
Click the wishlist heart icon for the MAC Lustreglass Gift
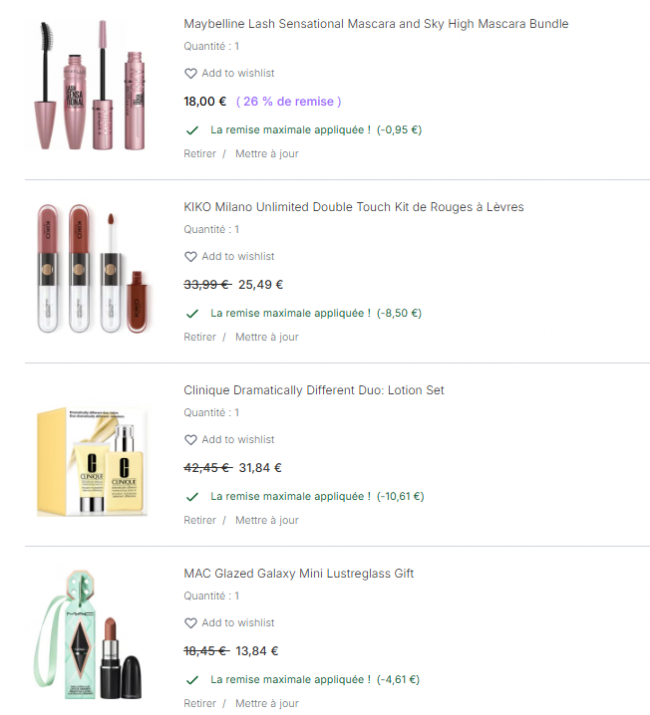coord(191,623)
